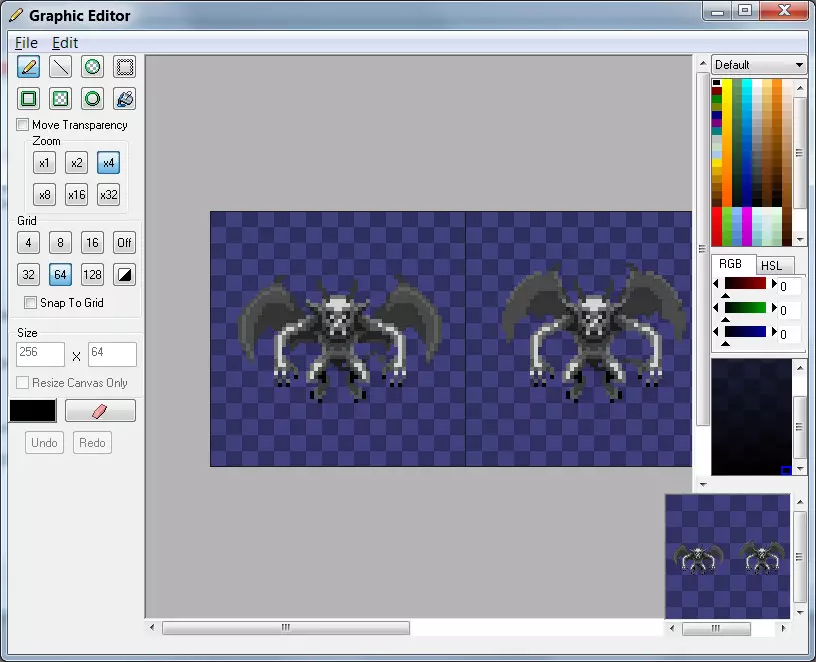Click the eraser button
This screenshot has height=662, width=816.
[100, 411]
